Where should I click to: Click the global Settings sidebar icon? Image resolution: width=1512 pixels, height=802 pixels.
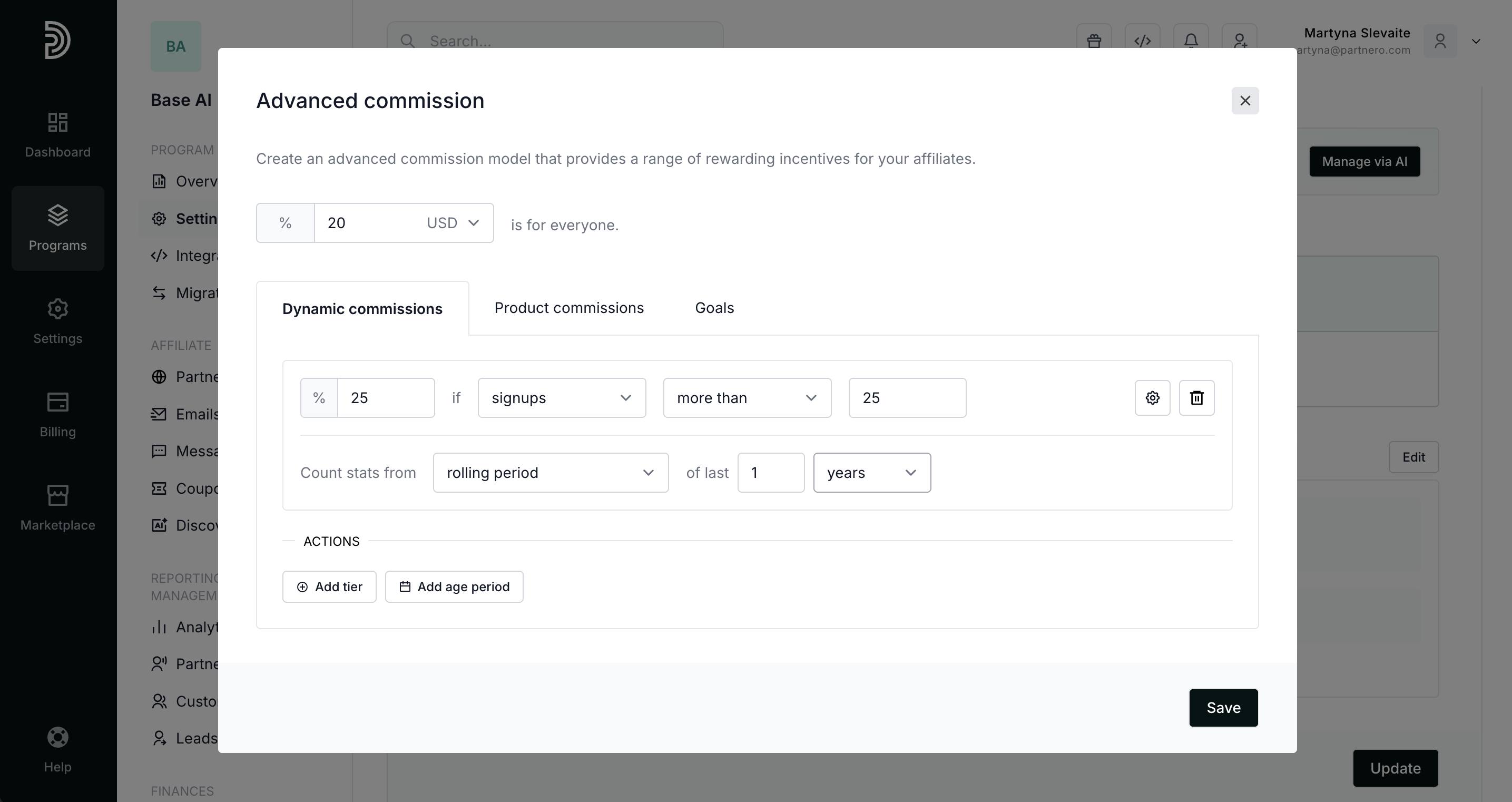(57, 322)
